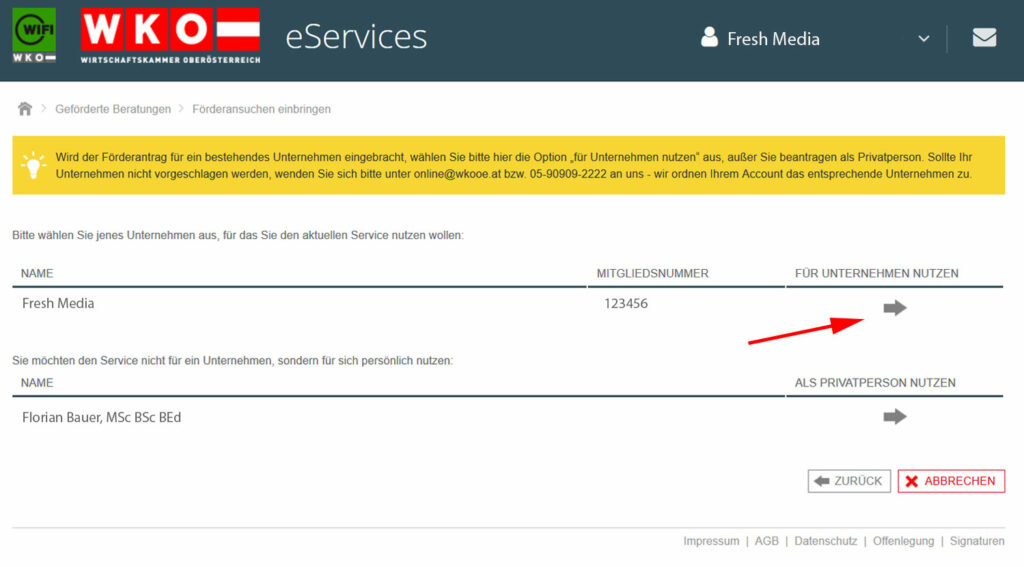Select the FÜR UNTERNEHMEN NUTZEN column header
The height and width of the screenshot is (567, 1024).
click(x=876, y=274)
